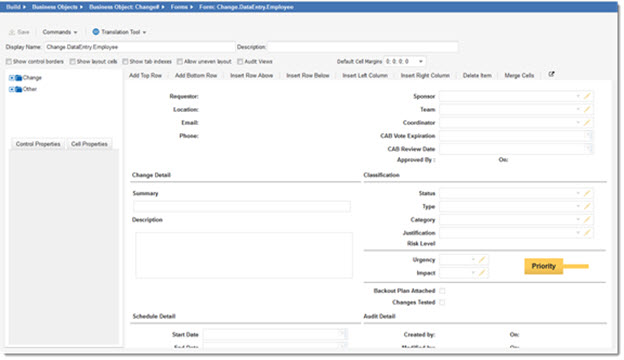Check the Audit Views option
Screen dimensions: 624x360
tap(240, 62)
